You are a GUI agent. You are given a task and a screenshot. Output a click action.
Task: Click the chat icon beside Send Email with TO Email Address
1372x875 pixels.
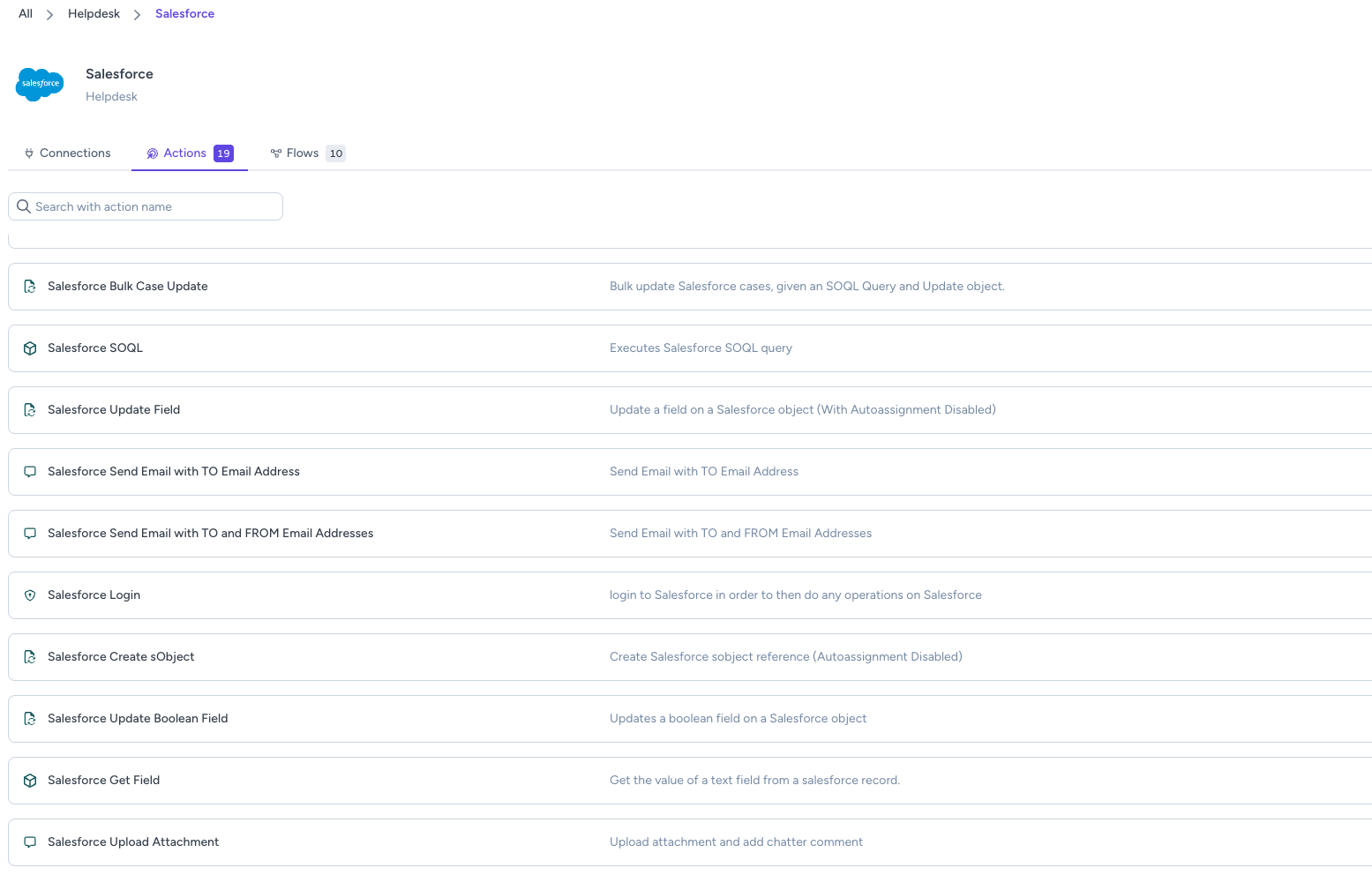30,472
